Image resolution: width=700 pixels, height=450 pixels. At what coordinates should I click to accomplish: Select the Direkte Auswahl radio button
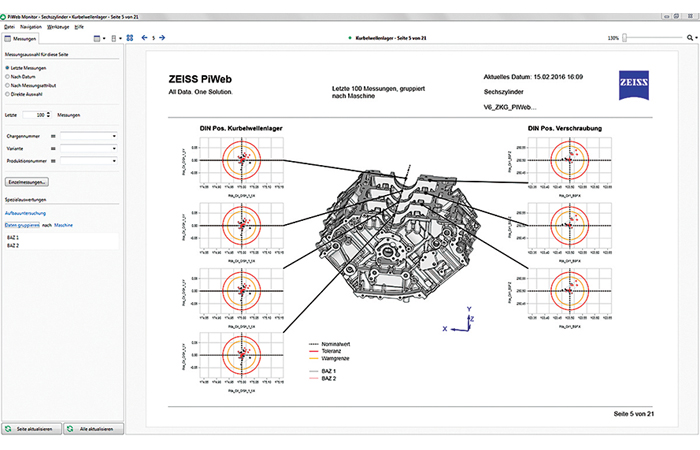coord(7,94)
